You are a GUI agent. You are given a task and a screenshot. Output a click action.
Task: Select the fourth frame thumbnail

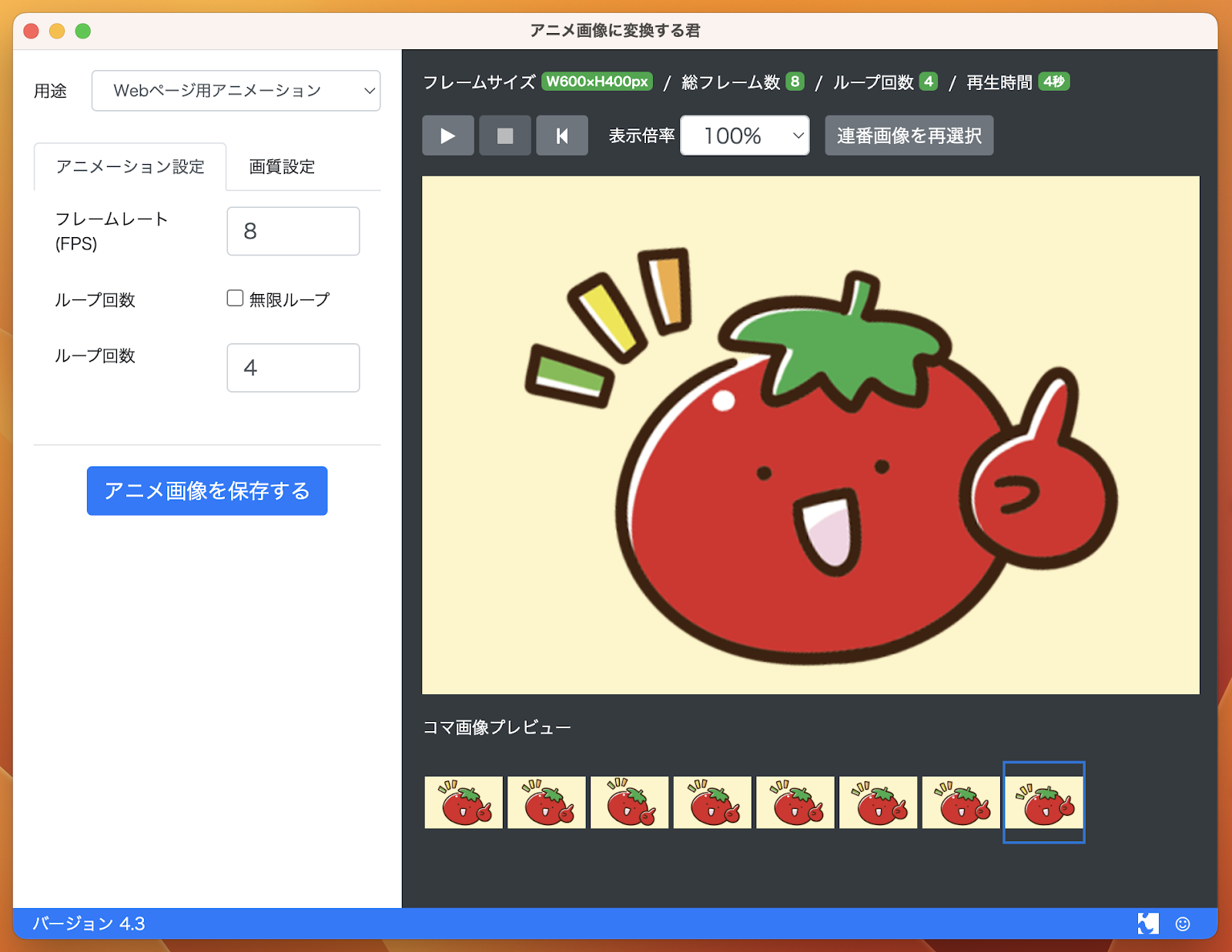point(712,802)
